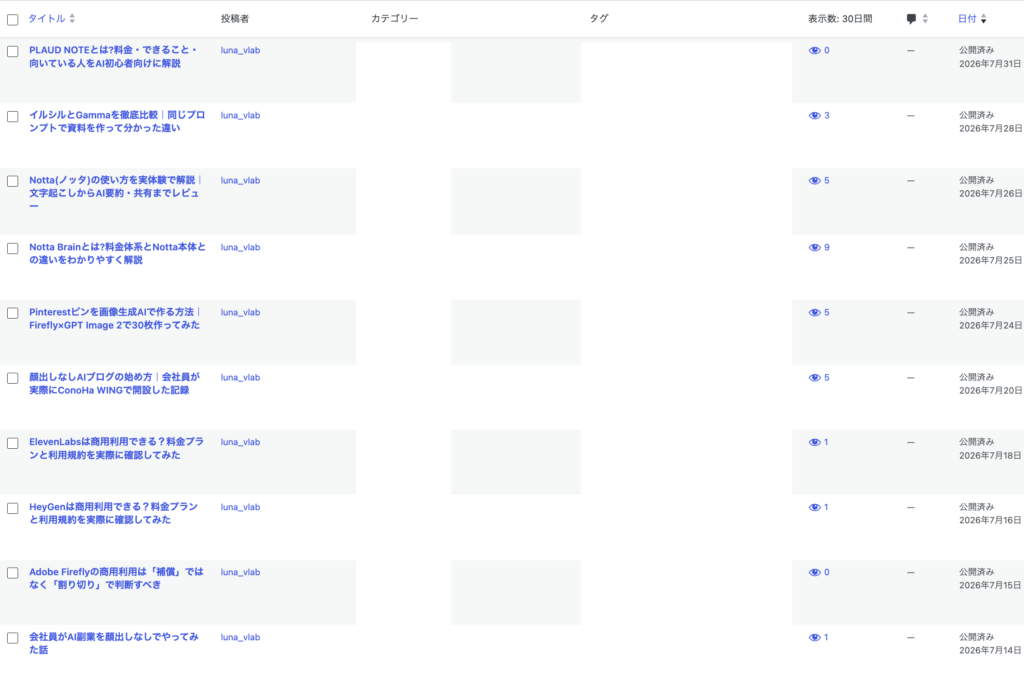The image size is (1024, 676).
Task: Open Notta(ノッタ)の使い方 post link
Action: point(116,193)
